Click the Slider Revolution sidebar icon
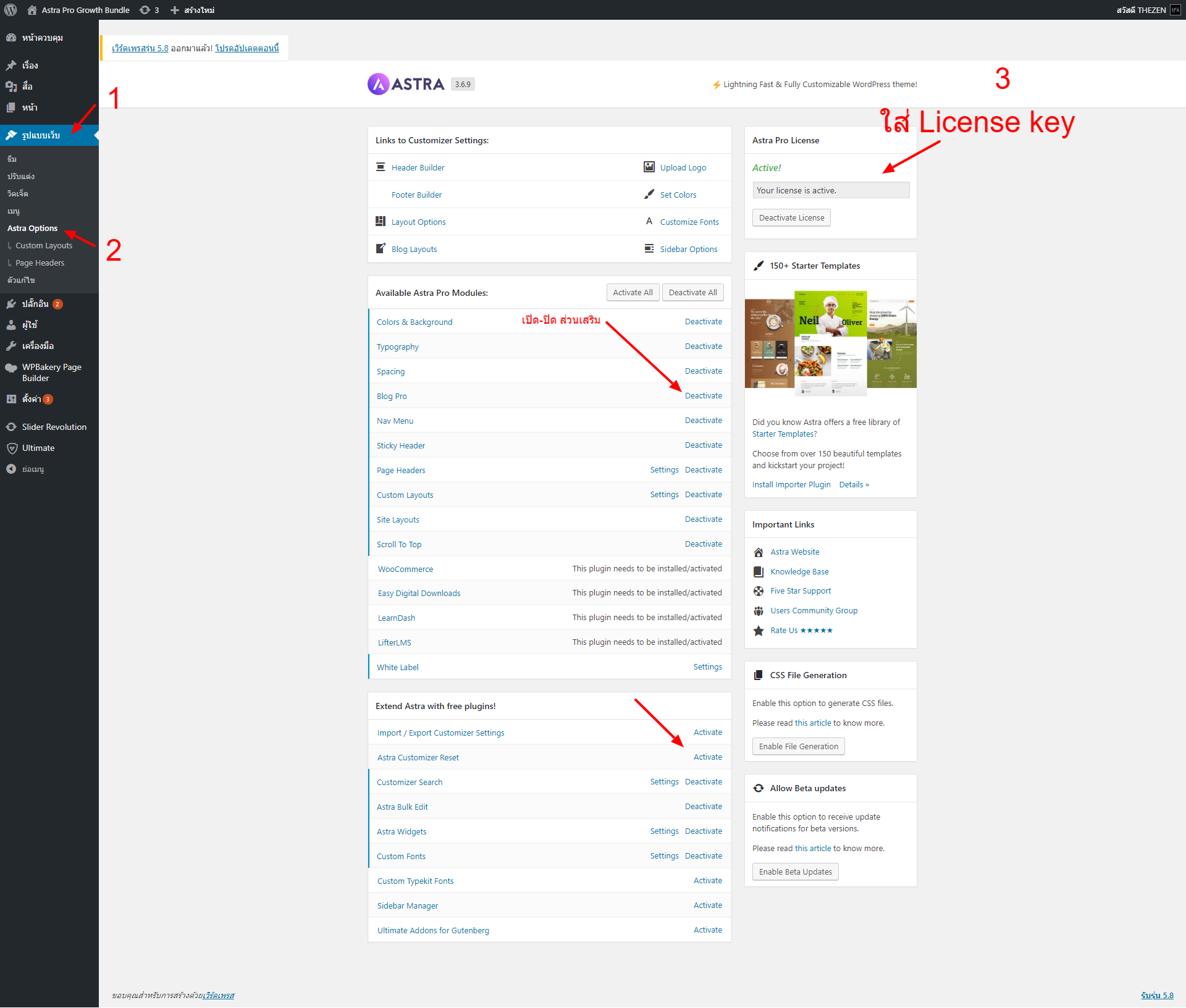Screen dimensions: 1186x1008 (11, 427)
